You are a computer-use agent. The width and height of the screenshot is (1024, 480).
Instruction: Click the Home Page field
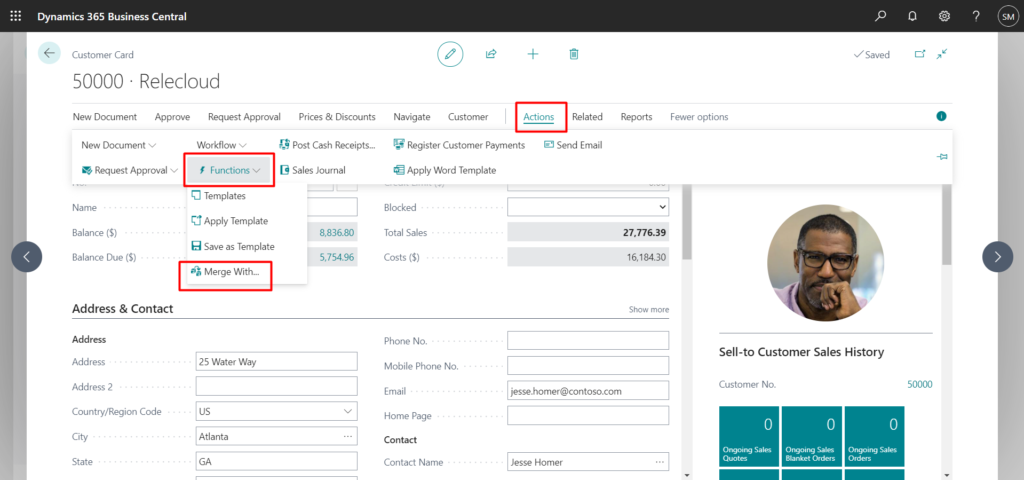point(588,415)
